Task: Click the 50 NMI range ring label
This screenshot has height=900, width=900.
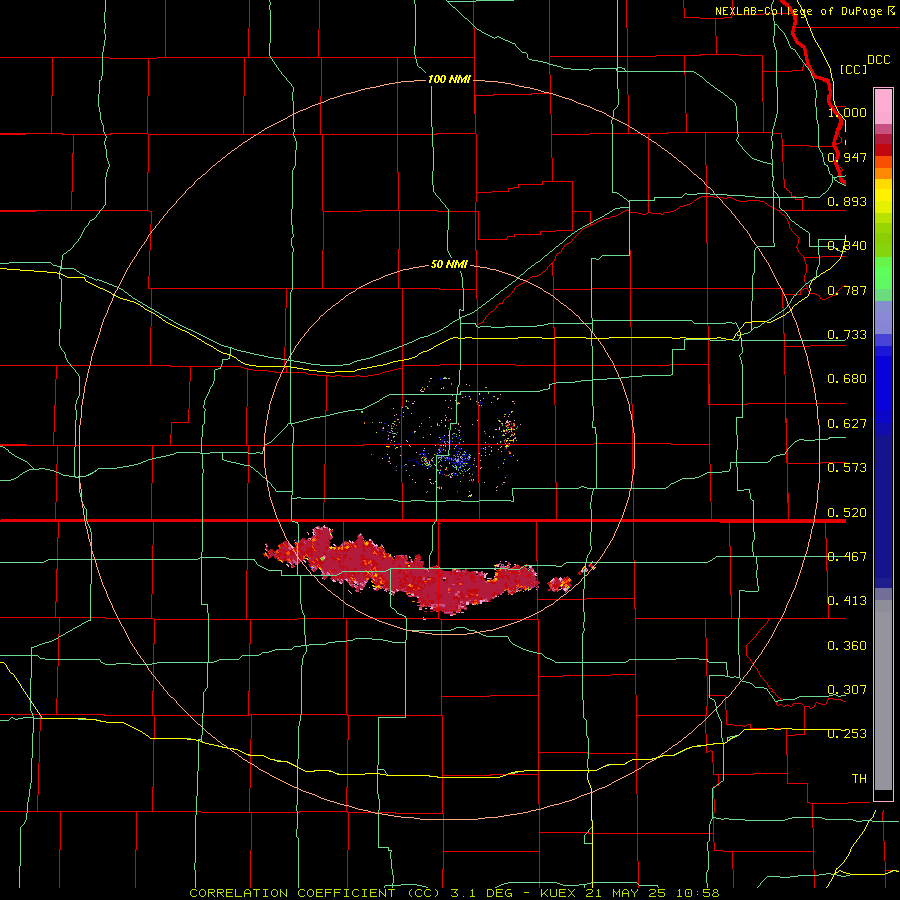Action: click(449, 264)
